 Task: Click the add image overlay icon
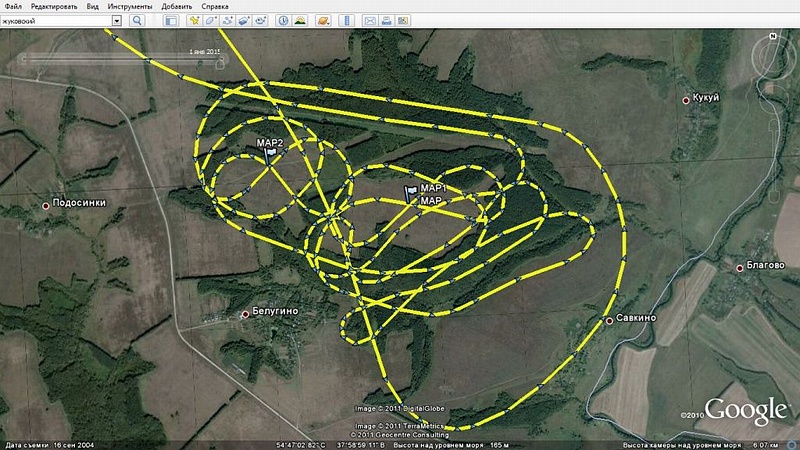point(246,20)
